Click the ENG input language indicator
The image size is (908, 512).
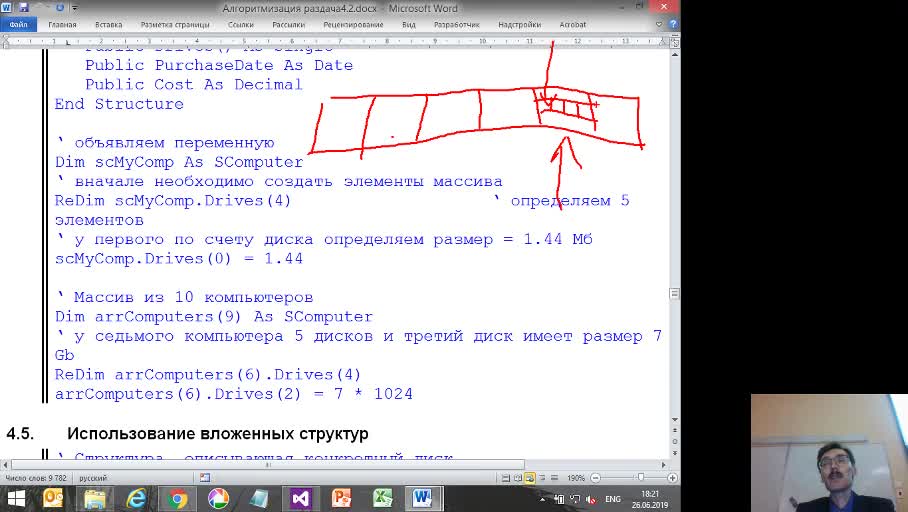pos(613,499)
